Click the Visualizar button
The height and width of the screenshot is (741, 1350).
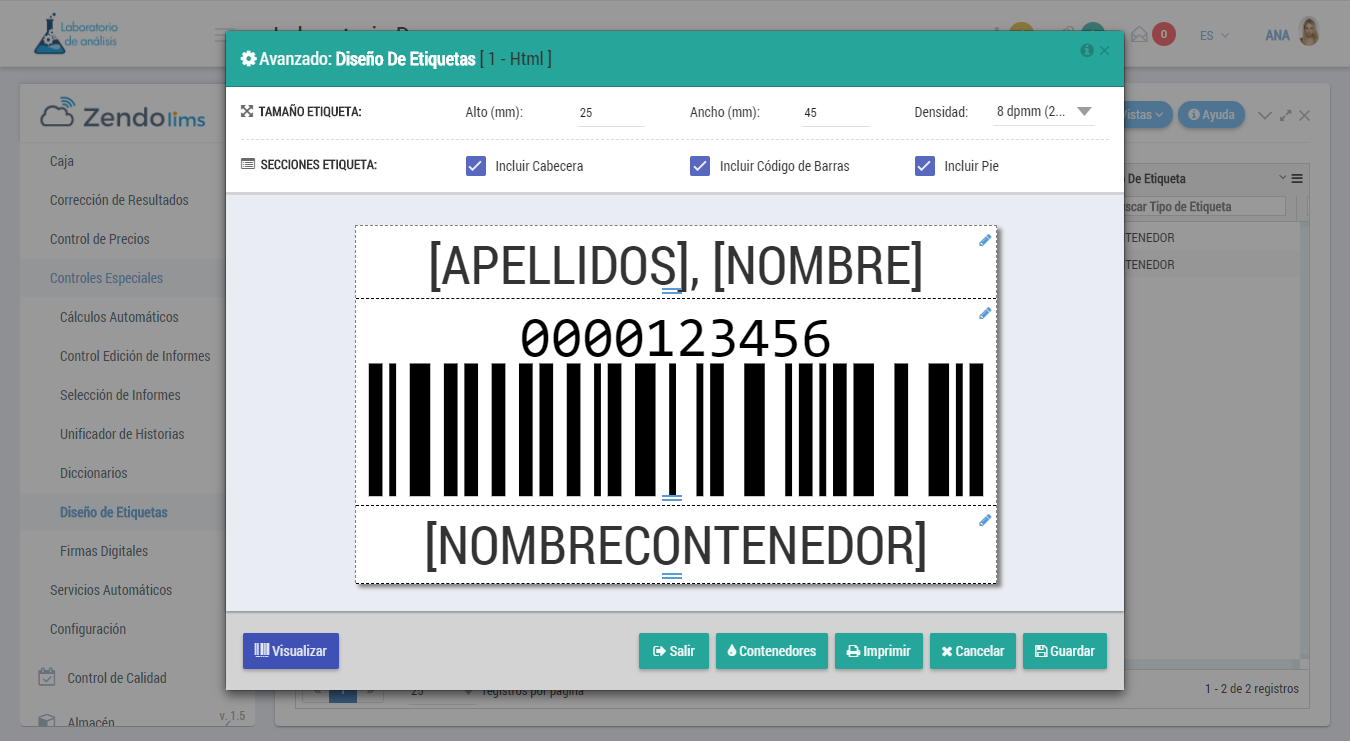[x=291, y=651]
